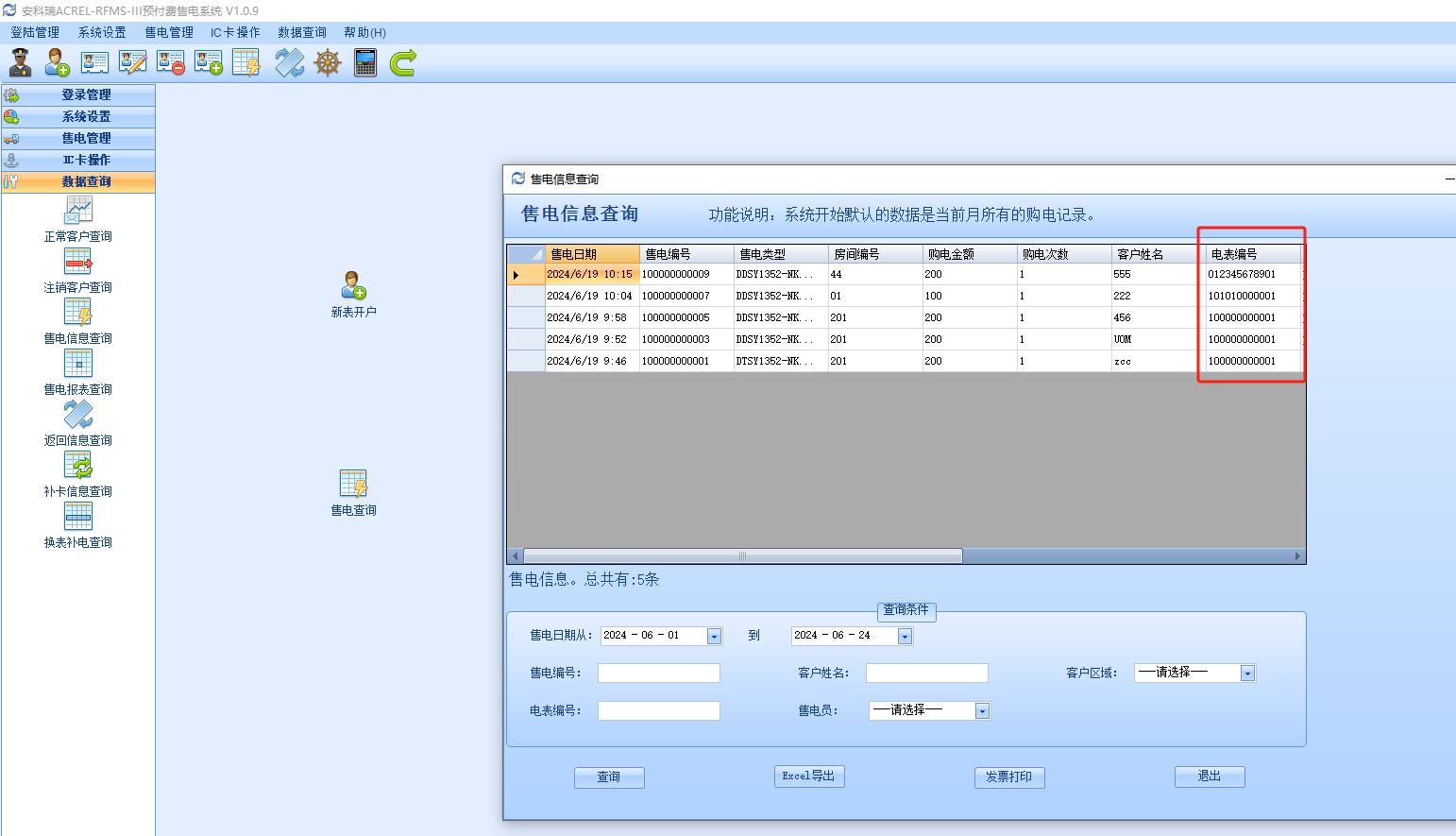Expand the 售电员 dropdown
This screenshot has height=836, width=1456.
pos(982,711)
